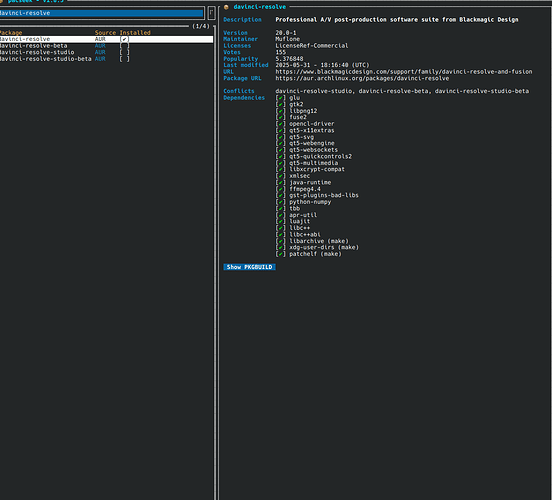This screenshot has width=552, height=500.
Task: Click the check mark beside patchelf (make)
Action: 281,254
